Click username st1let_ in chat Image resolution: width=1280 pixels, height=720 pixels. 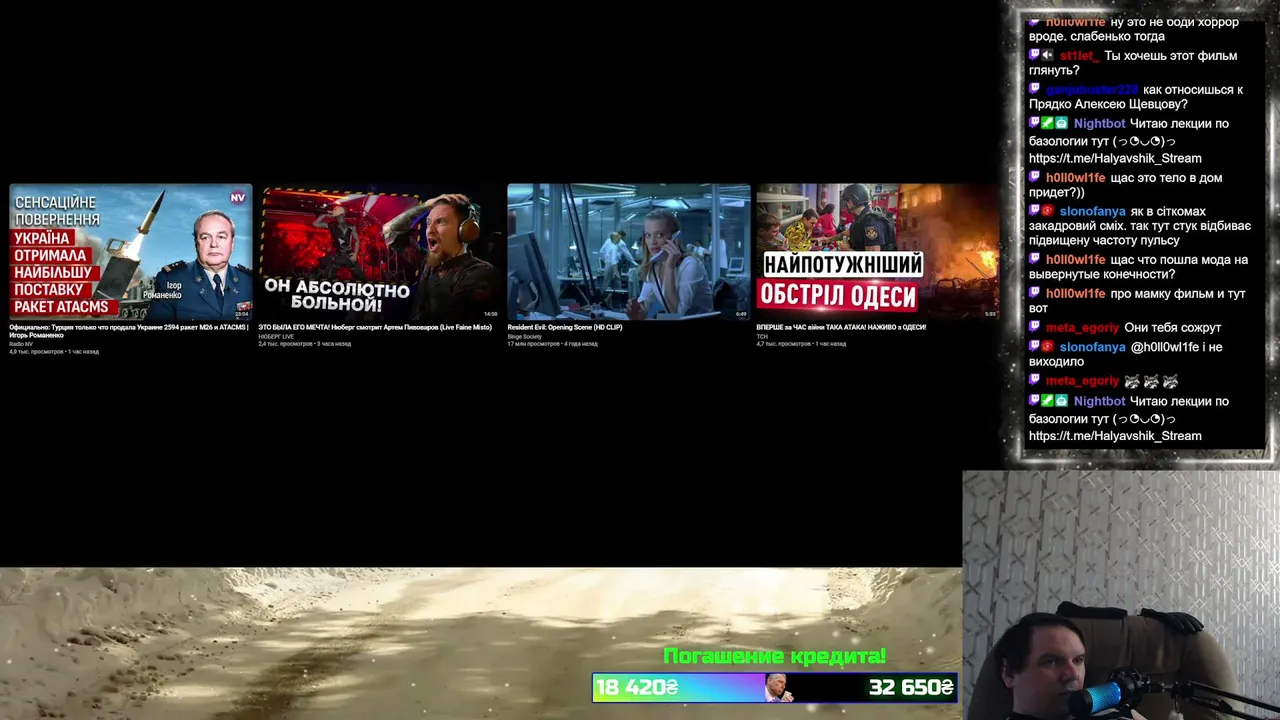click(1079, 56)
